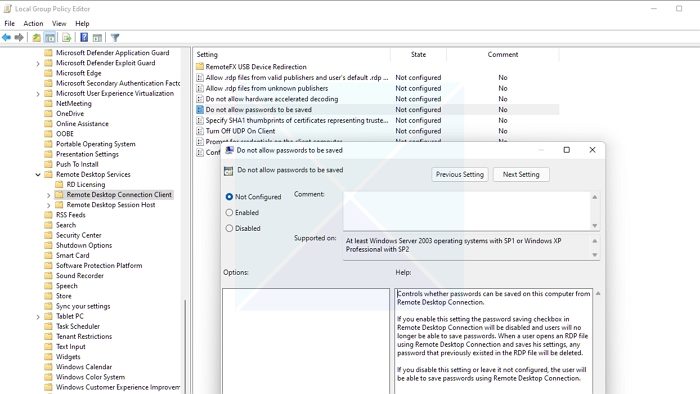Click the Previous Setting button

click(460, 174)
